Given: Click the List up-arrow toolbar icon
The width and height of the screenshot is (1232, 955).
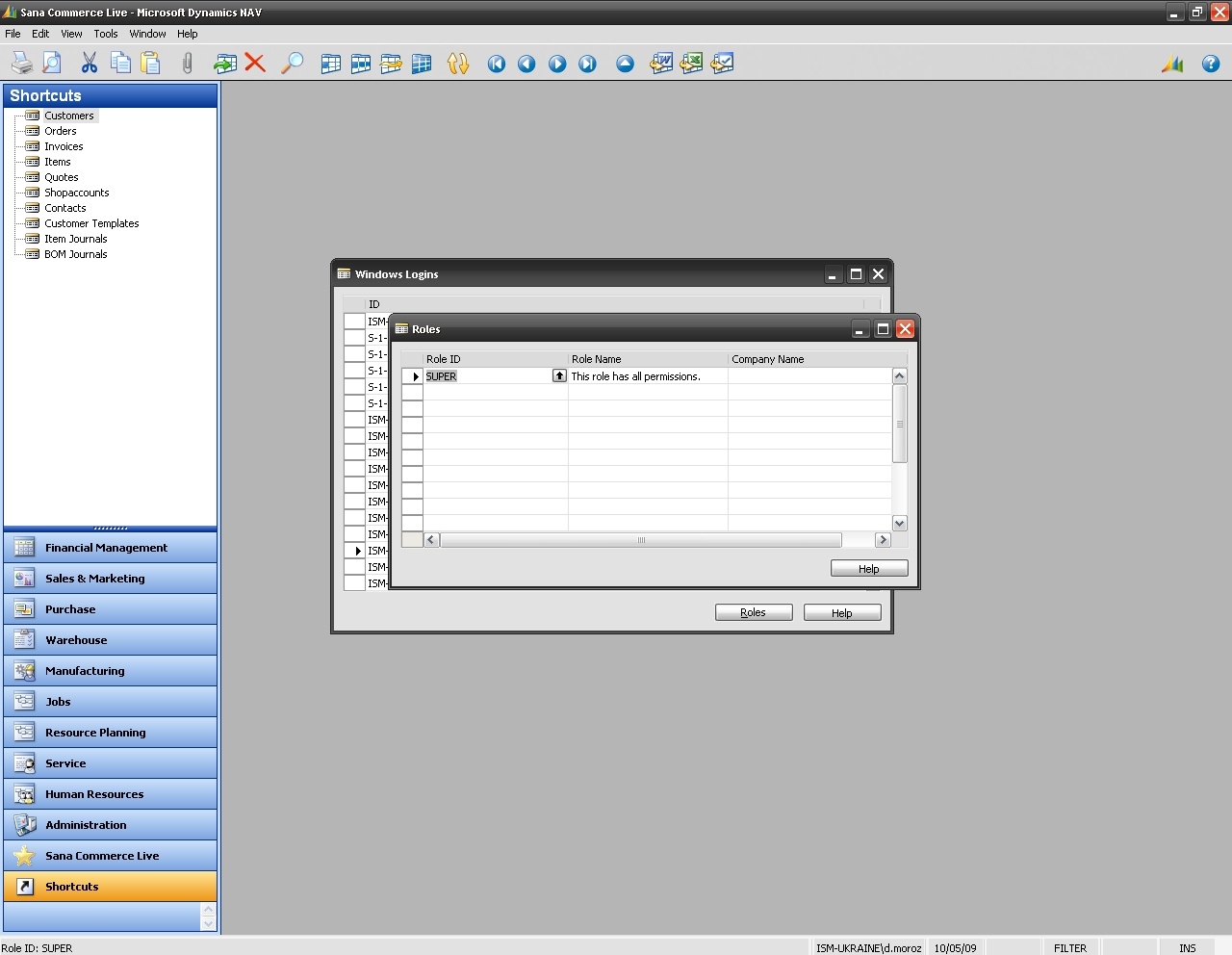Looking at the screenshot, I should (x=625, y=64).
